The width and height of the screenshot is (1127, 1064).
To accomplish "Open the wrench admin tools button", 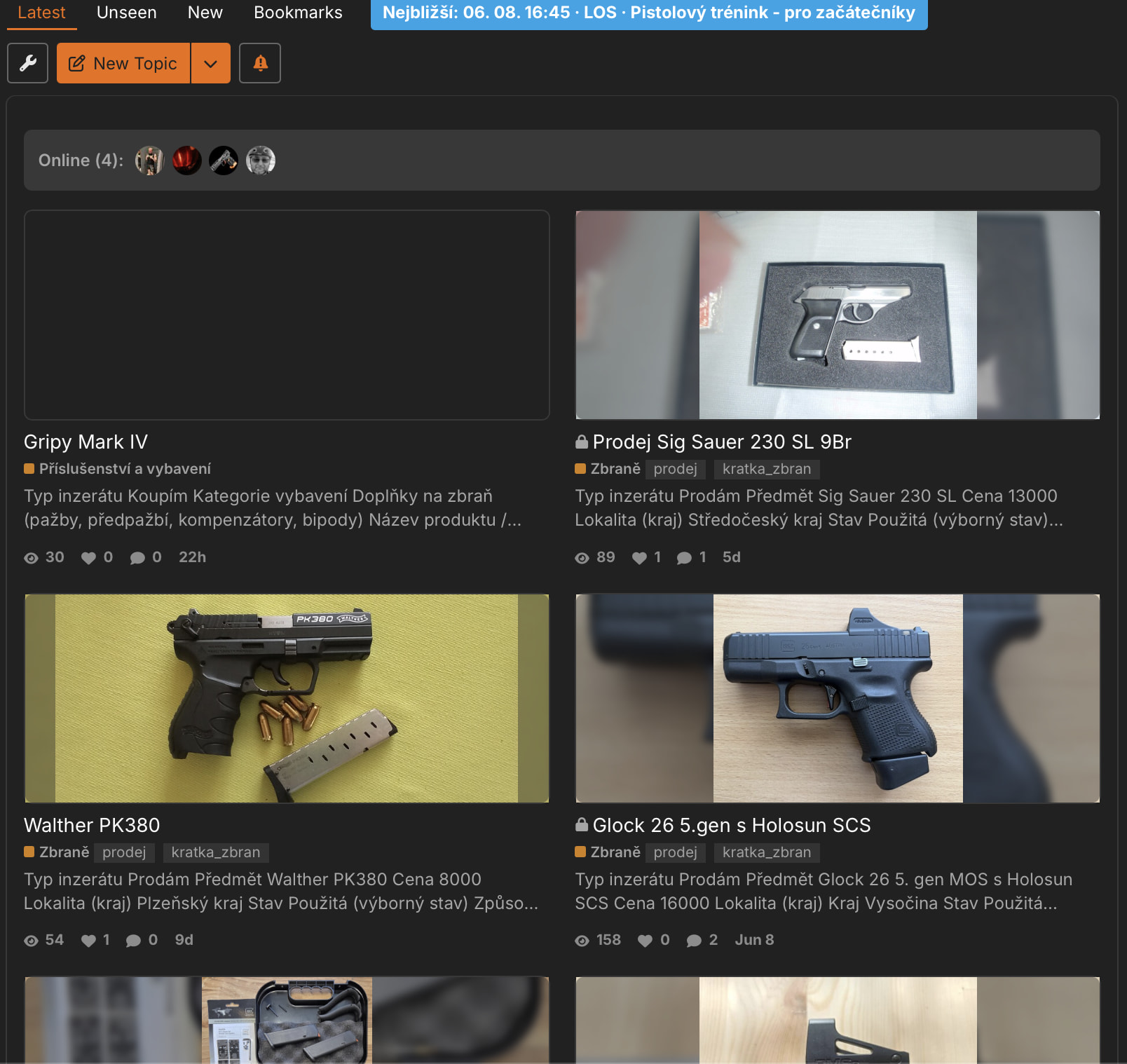I will click(x=28, y=63).
